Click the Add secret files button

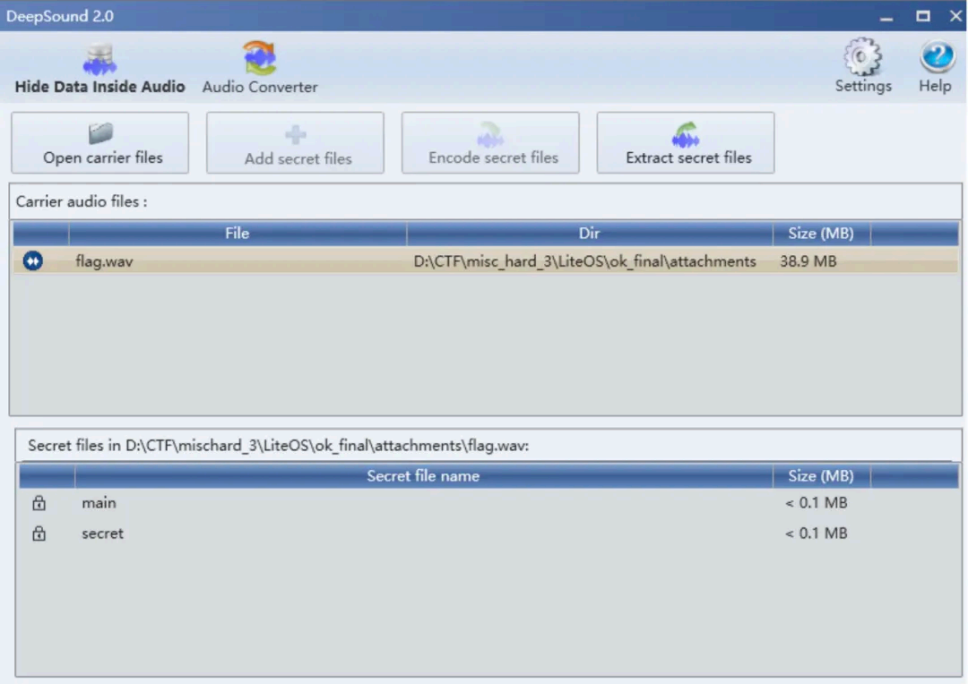point(295,143)
